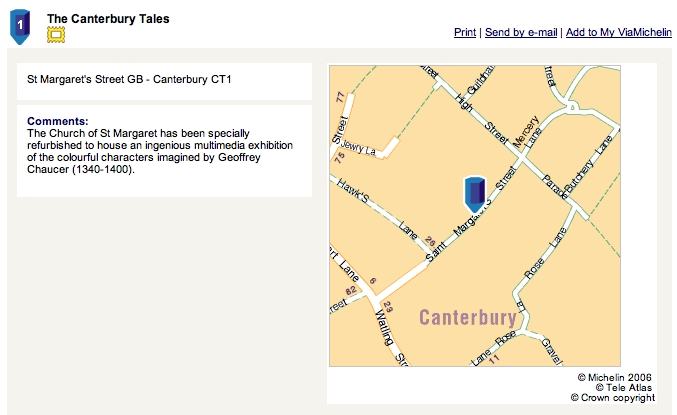Click the Butchery Lane label on map
The width and height of the screenshot is (677, 415).
click(589, 164)
